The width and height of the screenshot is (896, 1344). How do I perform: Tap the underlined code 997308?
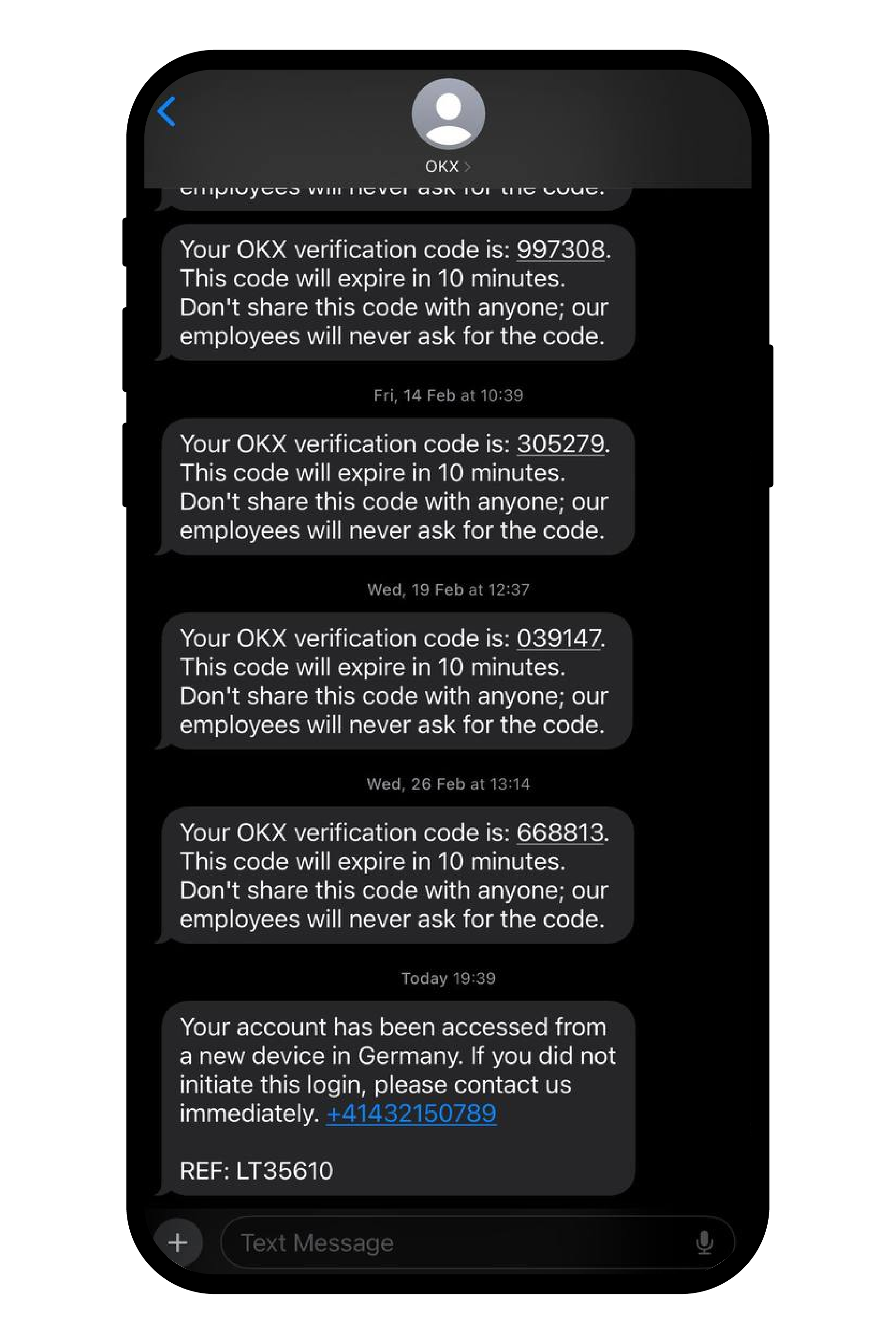point(561,250)
